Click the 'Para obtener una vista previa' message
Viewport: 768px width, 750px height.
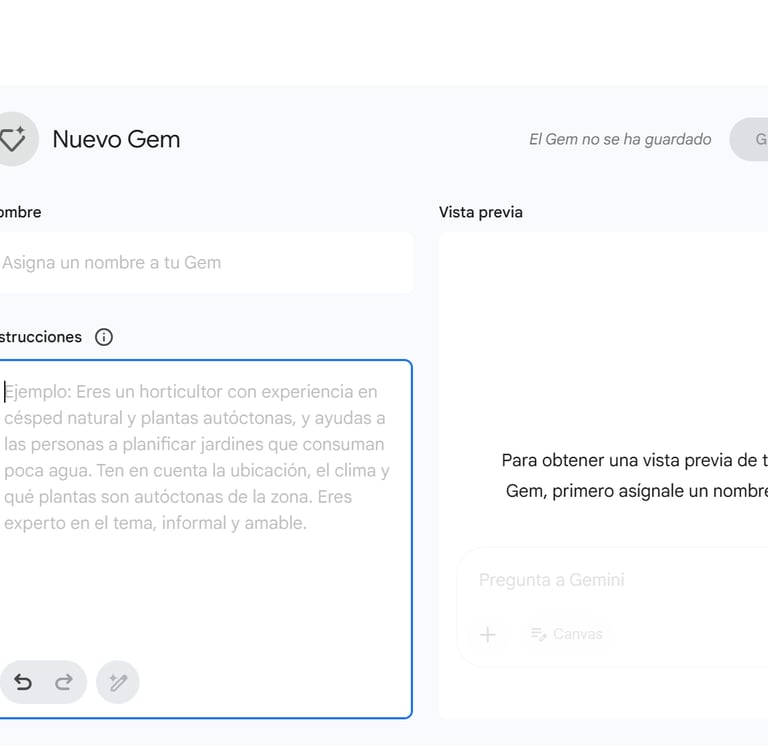(x=635, y=475)
